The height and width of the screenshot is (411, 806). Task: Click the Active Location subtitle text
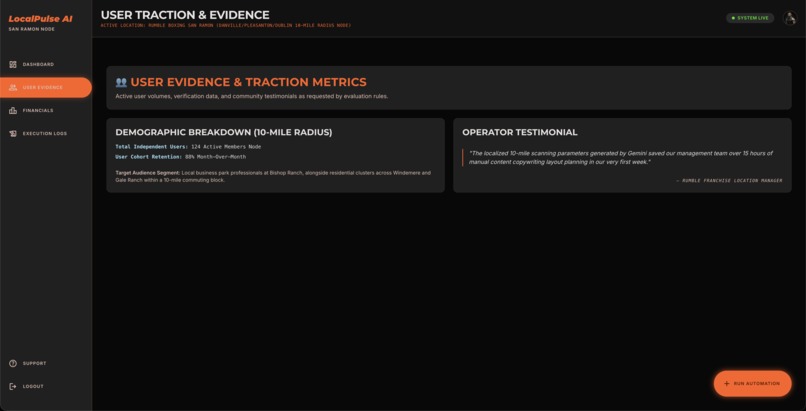click(226, 25)
